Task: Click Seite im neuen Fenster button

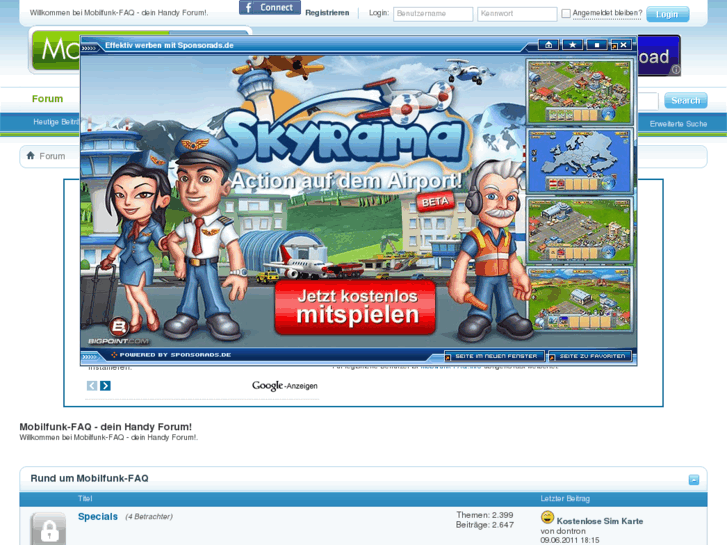Action: (x=495, y=356)
